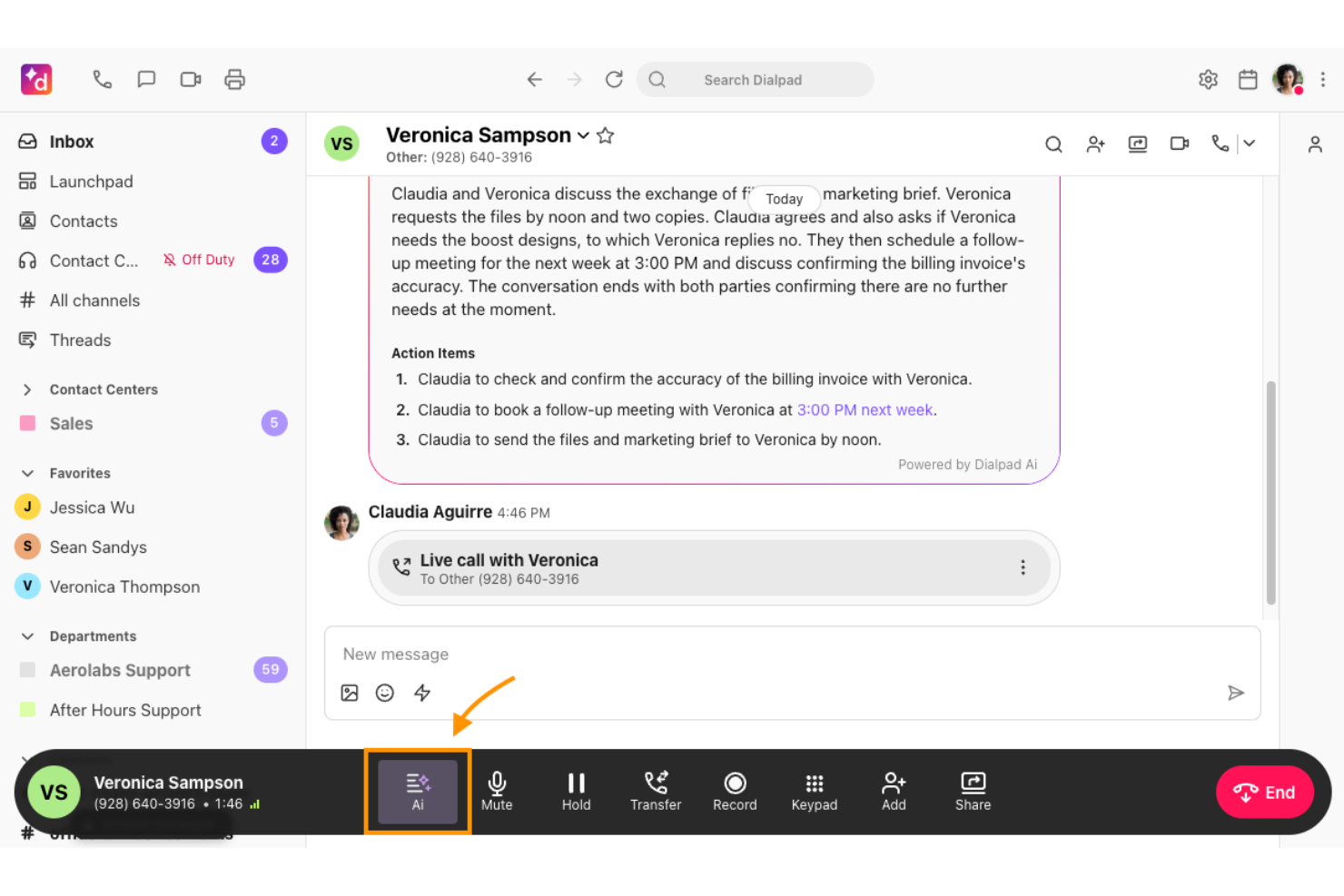
Task: Focus the Search Dialpad field
Action: [756, 80]
